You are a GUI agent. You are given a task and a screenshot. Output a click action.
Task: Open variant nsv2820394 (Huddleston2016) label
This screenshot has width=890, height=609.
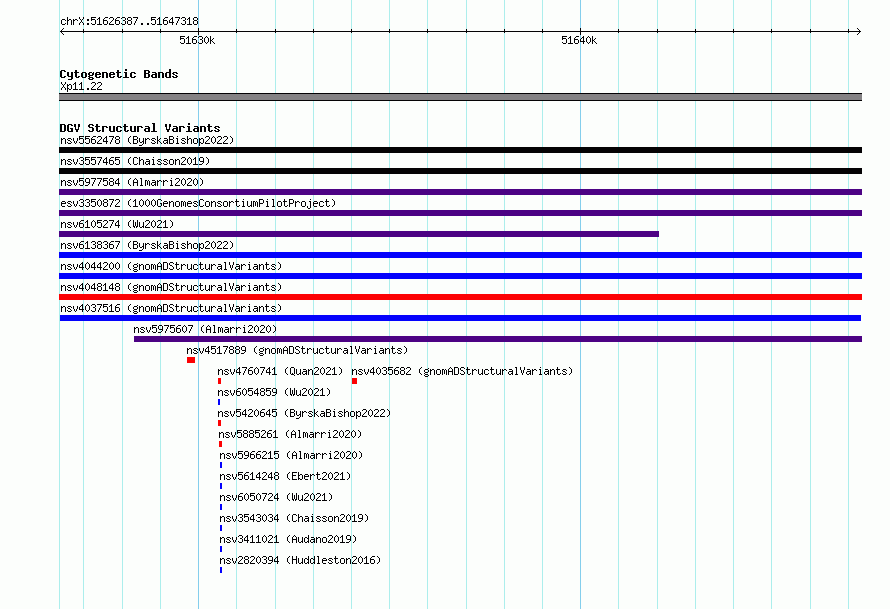coord(300,560)
